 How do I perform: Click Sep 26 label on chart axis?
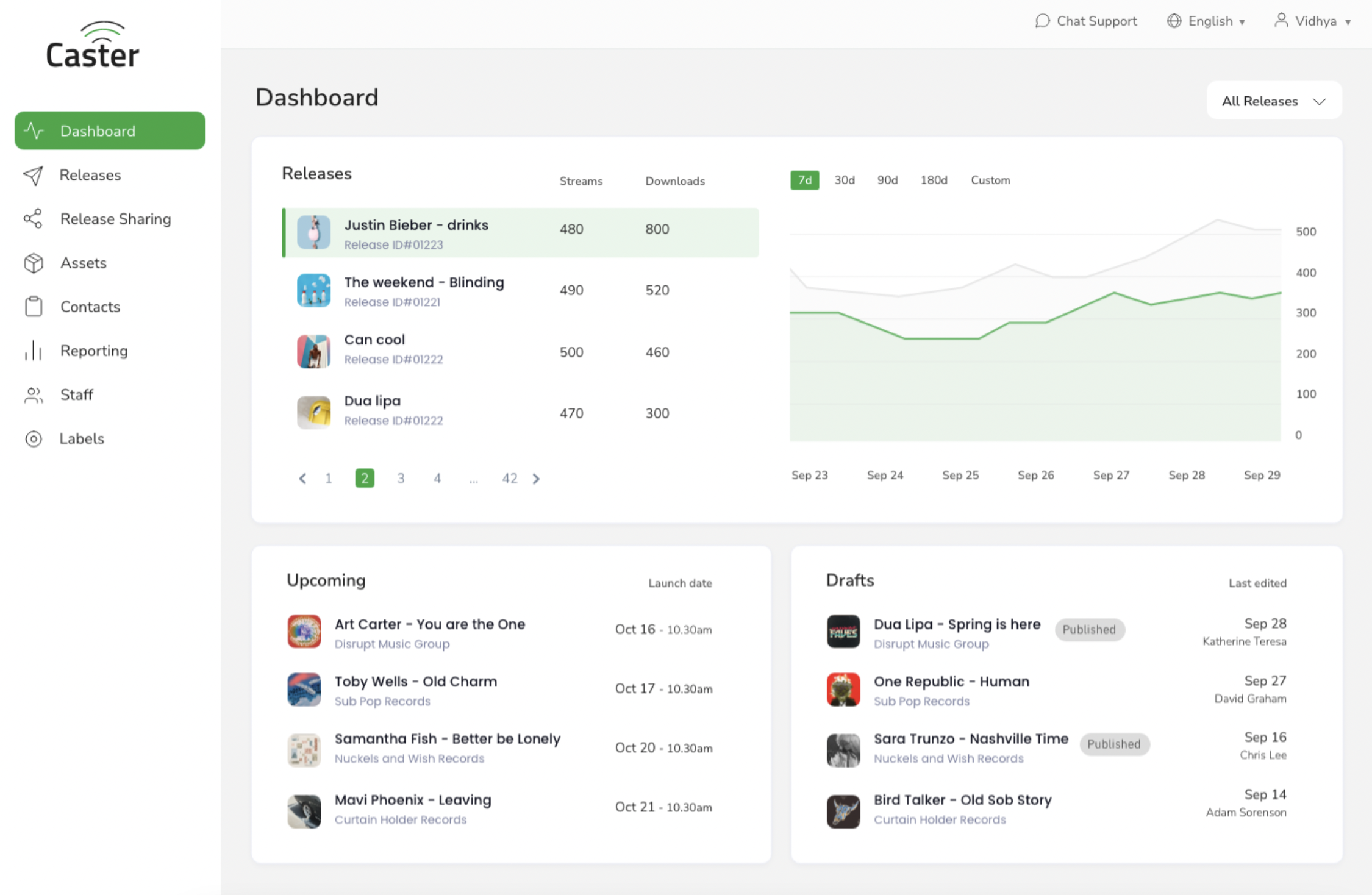(x=1035, y=475)
